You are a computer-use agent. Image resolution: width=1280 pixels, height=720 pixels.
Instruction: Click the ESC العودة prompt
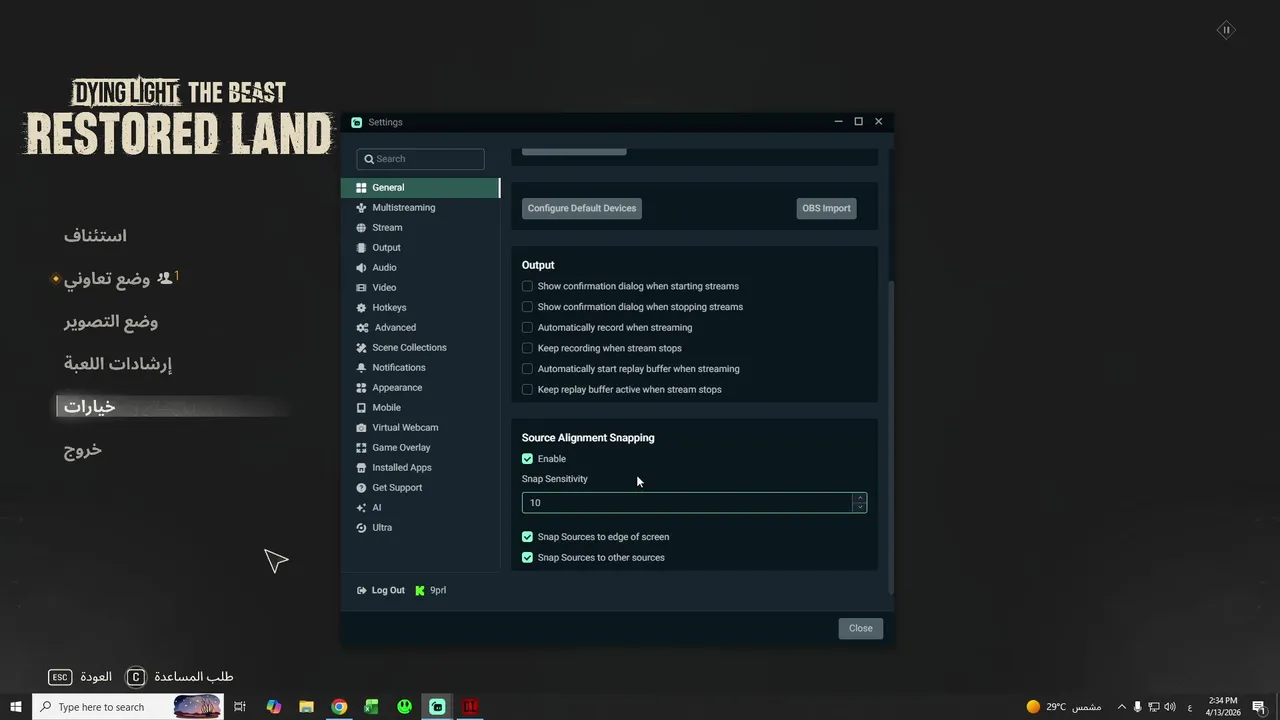(x=80, y=677)
